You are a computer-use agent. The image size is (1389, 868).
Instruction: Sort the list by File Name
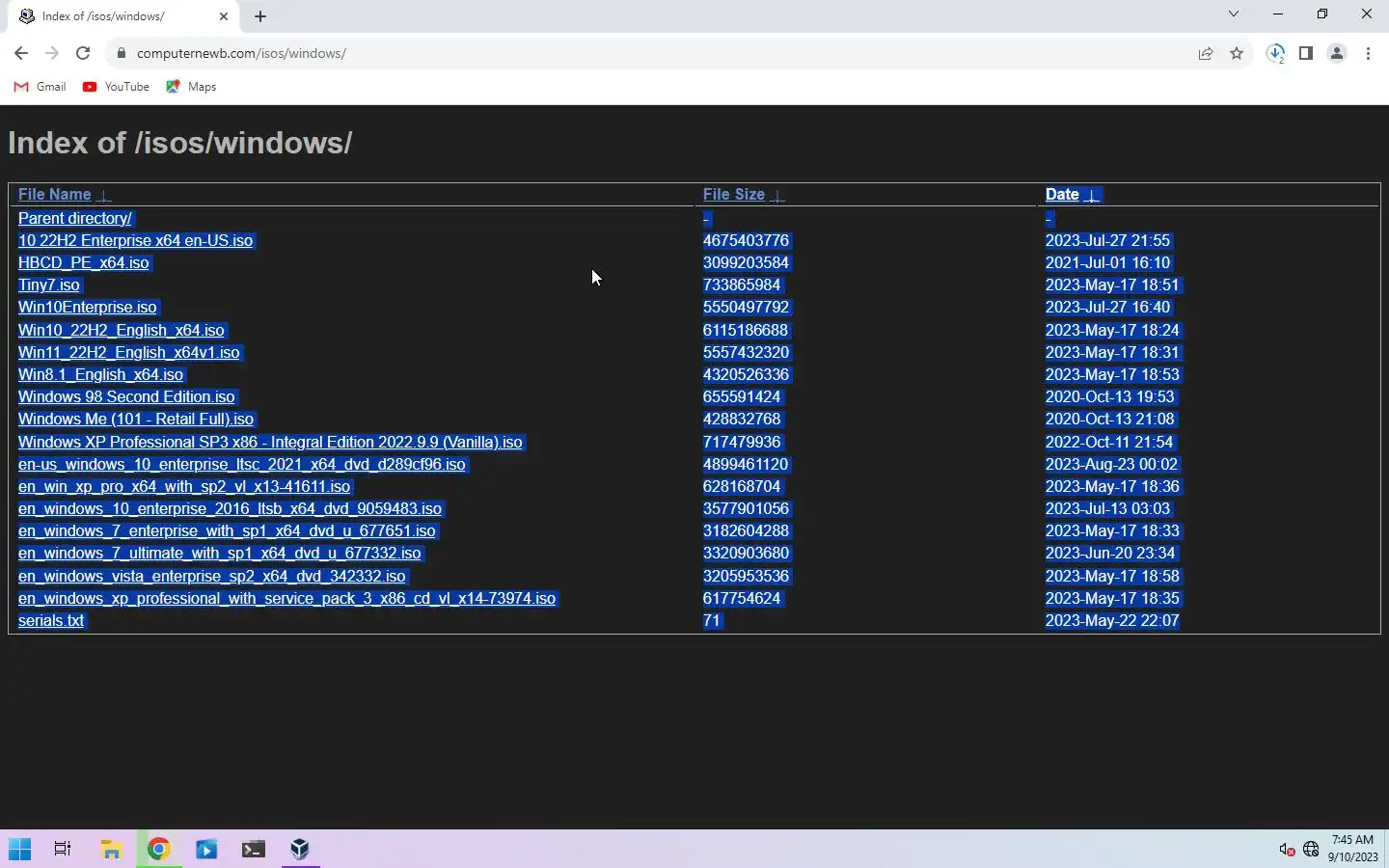click(54, 195)
